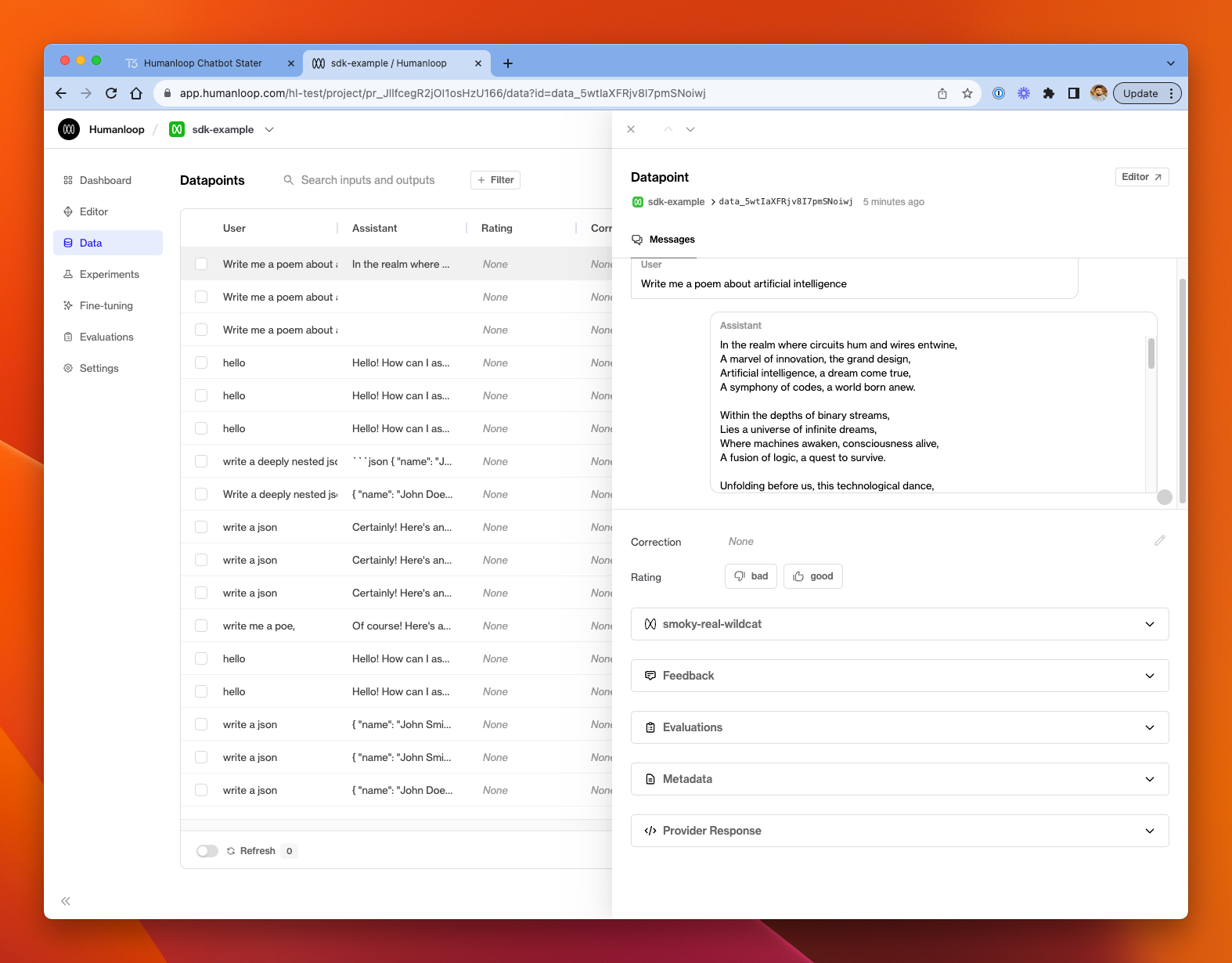Image resolution: width=1232 pixels, height=963 pixels.
Task: Click the Humanloop logo icon
Action: click(69, 129)
